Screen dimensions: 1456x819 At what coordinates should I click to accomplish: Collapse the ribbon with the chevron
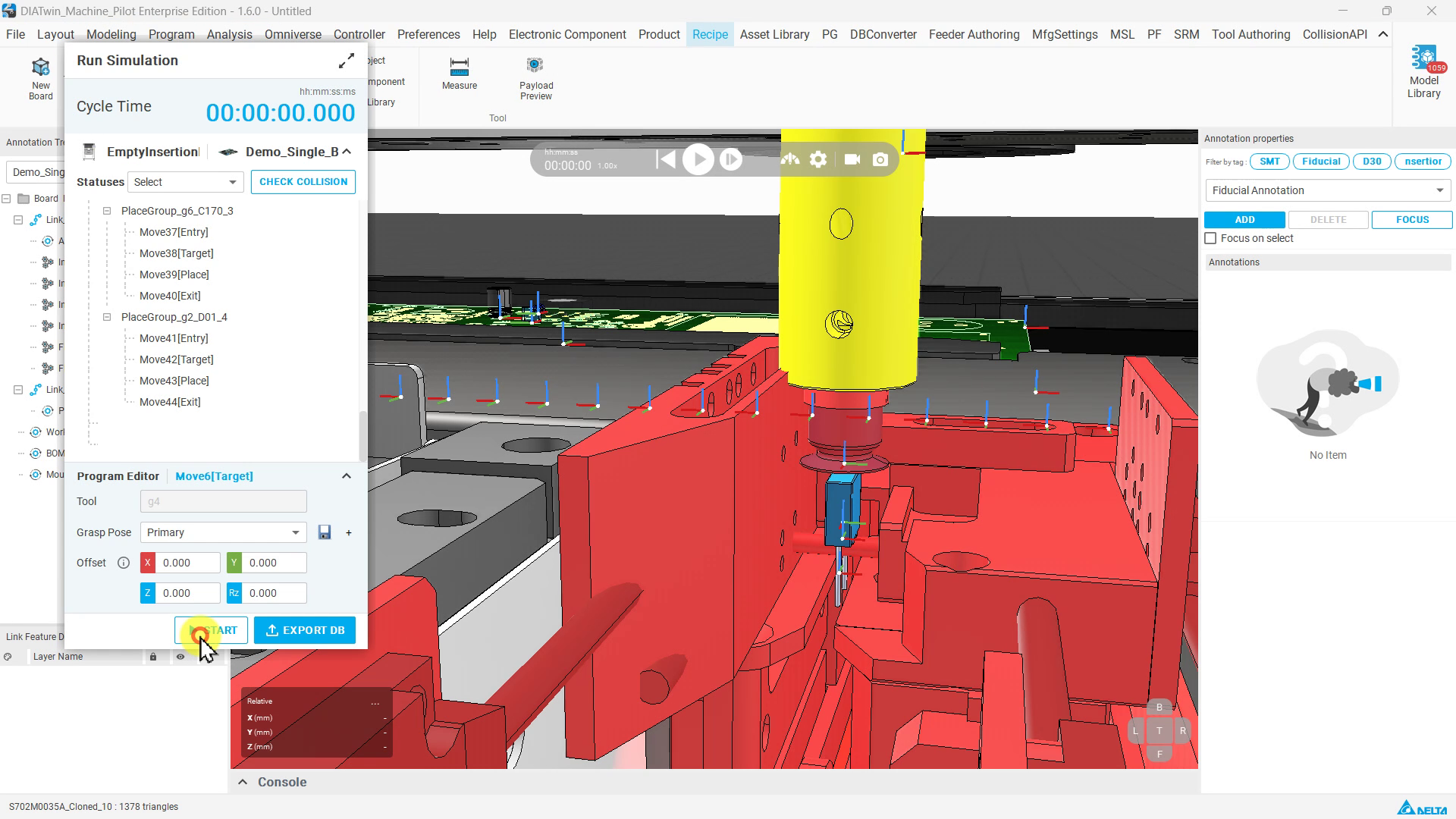coord(1383,34)
